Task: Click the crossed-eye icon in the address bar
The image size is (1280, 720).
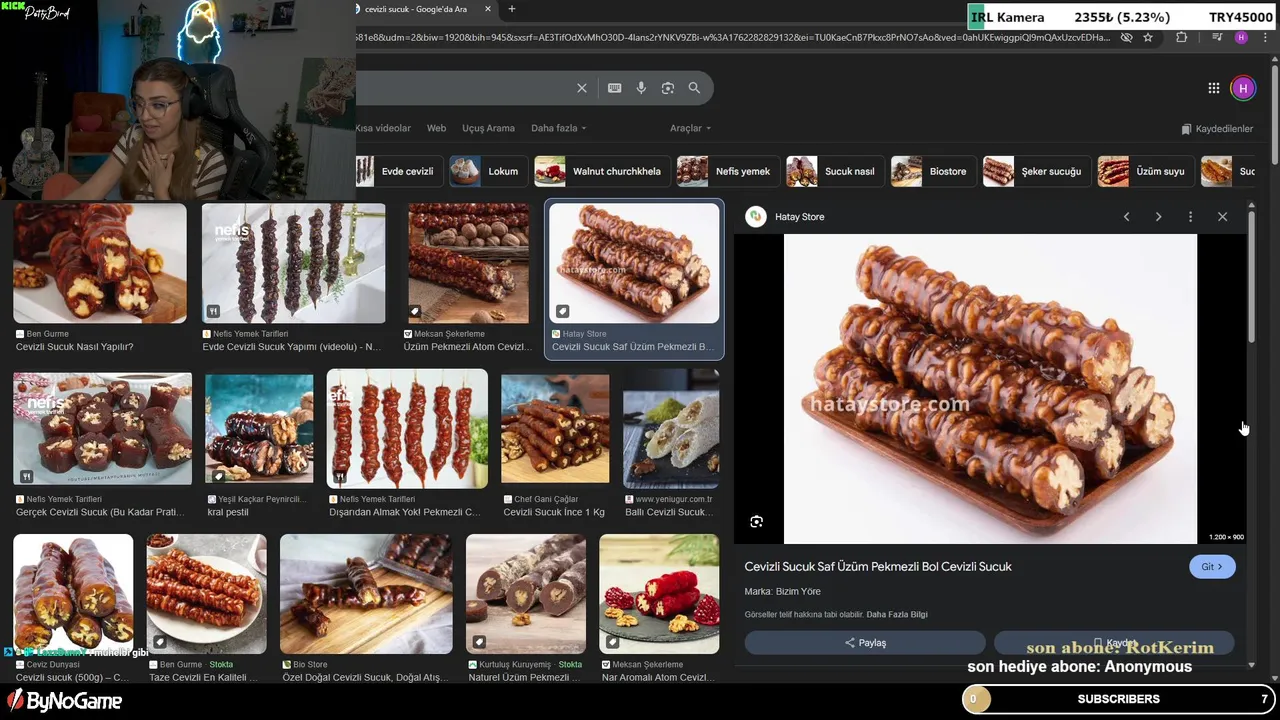Action: click(x=1126, y=37)
